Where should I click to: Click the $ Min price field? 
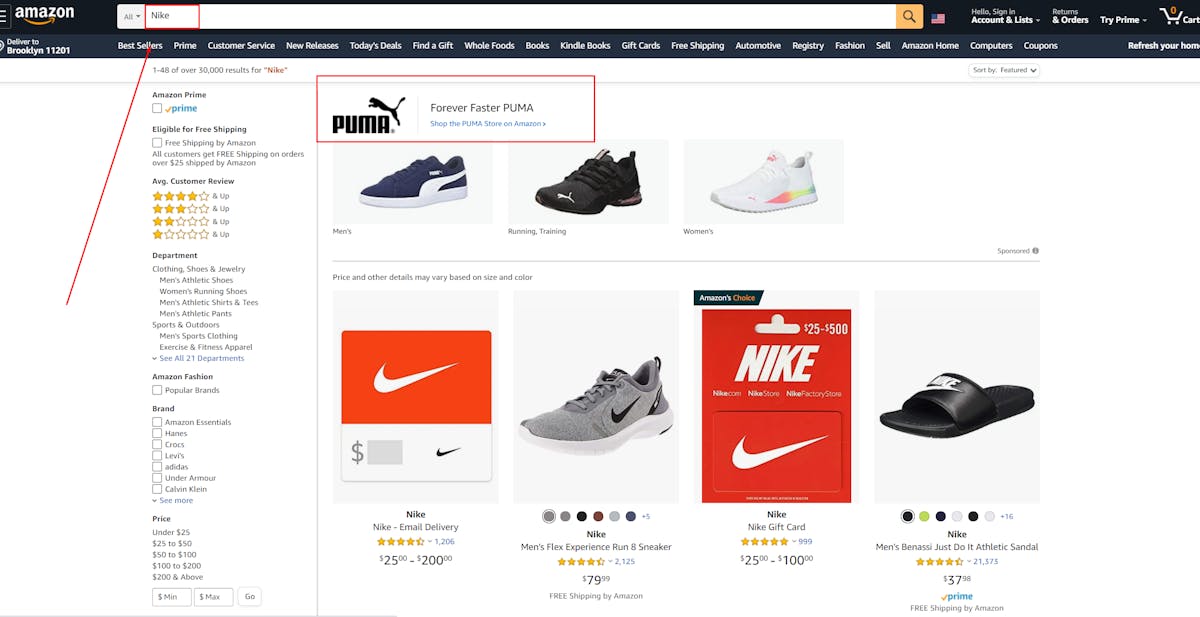pyautogui.click(x=171, y=596)
